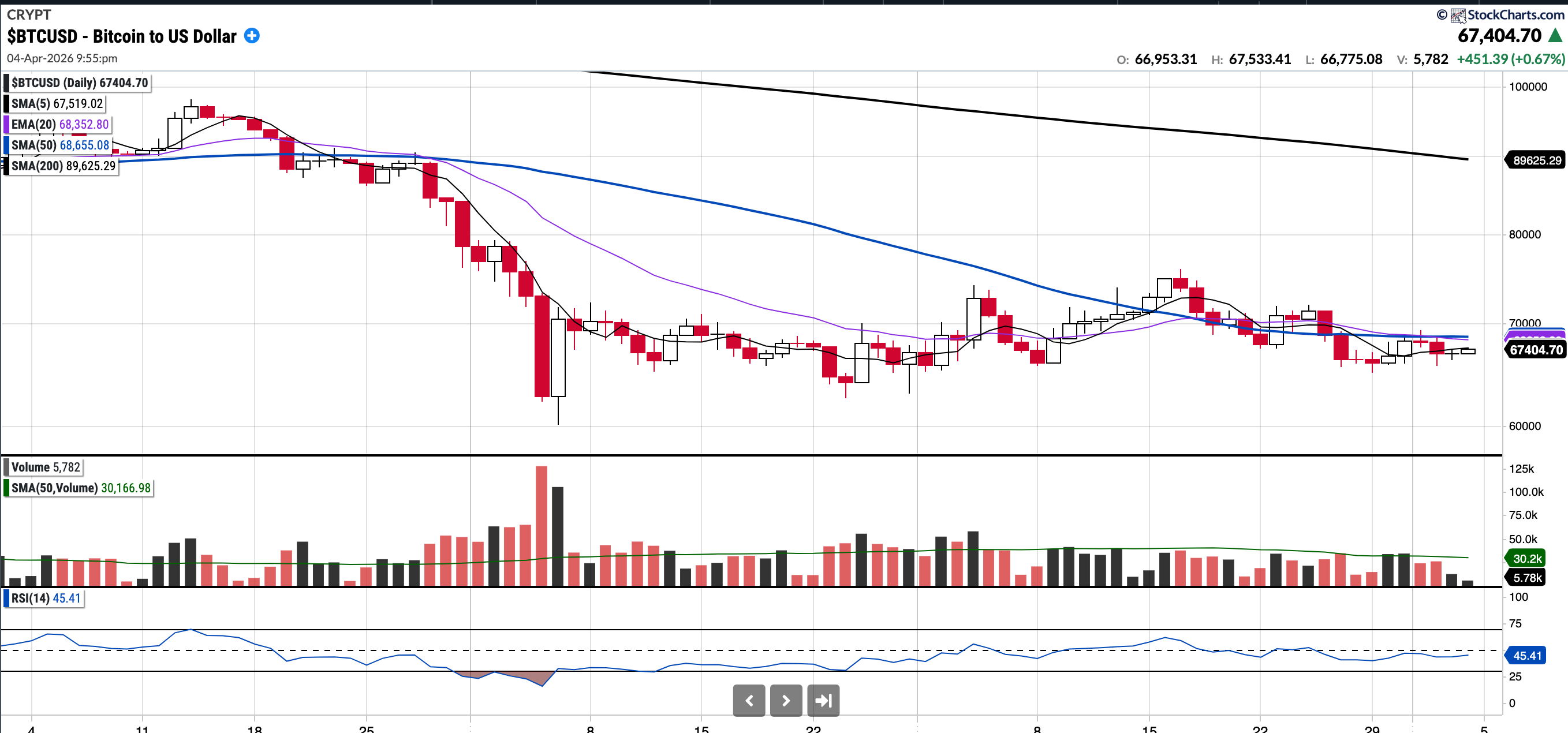Click the 67404.70 last price tag
This screenshot has width=1568, height=733.
click(x=1536, y=350)
